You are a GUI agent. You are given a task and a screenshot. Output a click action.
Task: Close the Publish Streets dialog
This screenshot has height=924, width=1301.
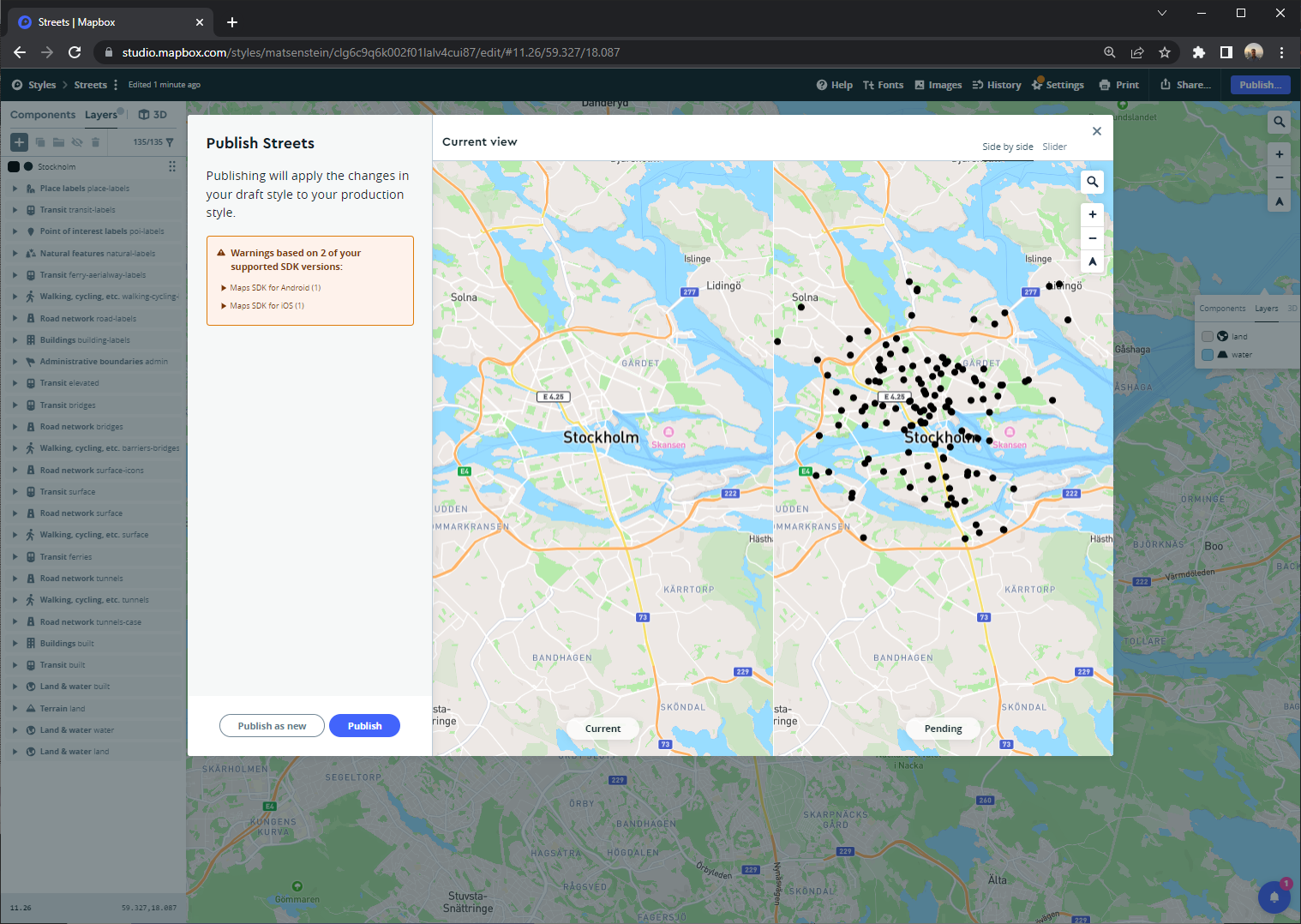[x=1096, y=131]
